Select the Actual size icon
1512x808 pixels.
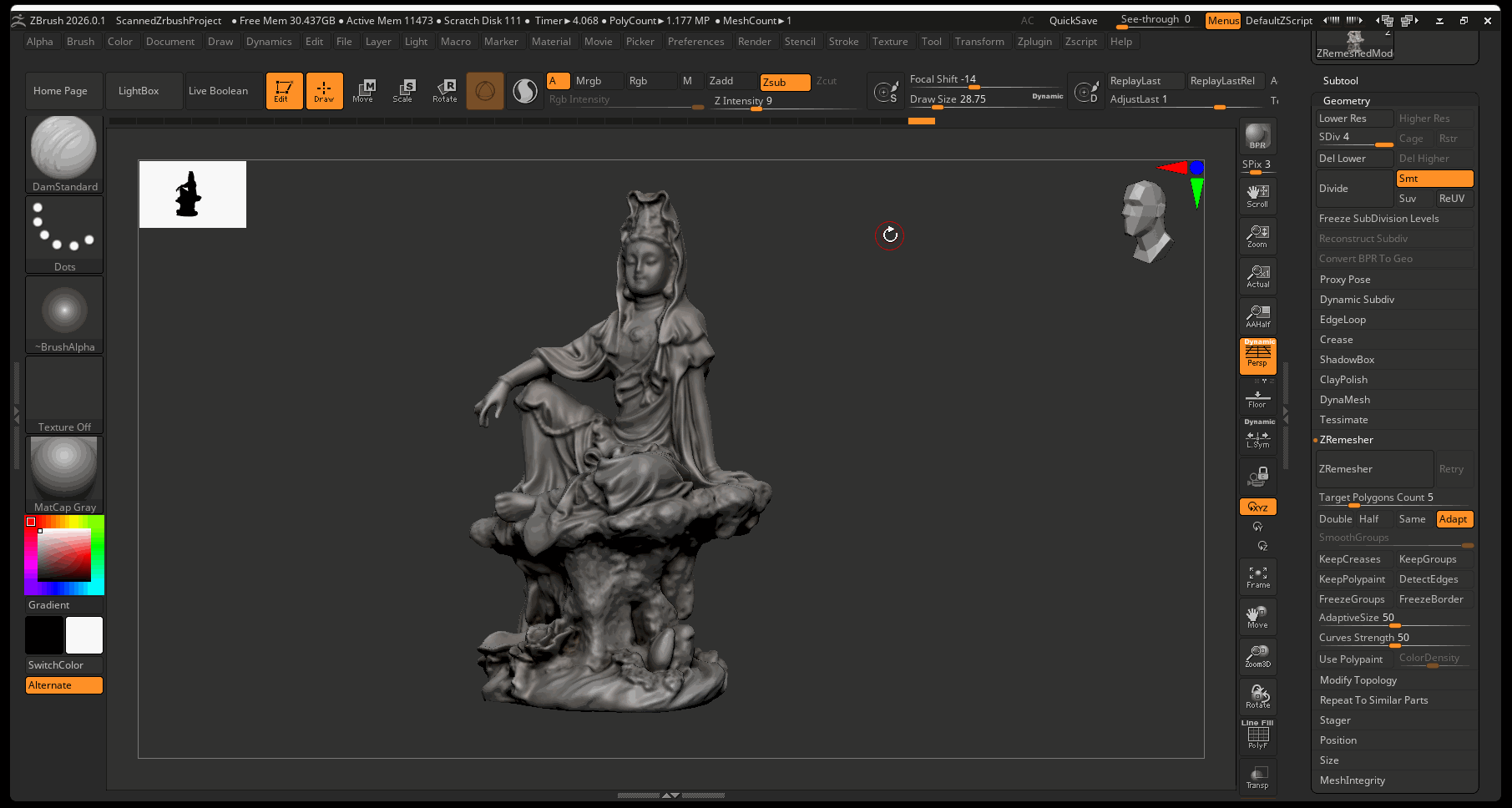pyautogui.click(x=1257, y=275)
